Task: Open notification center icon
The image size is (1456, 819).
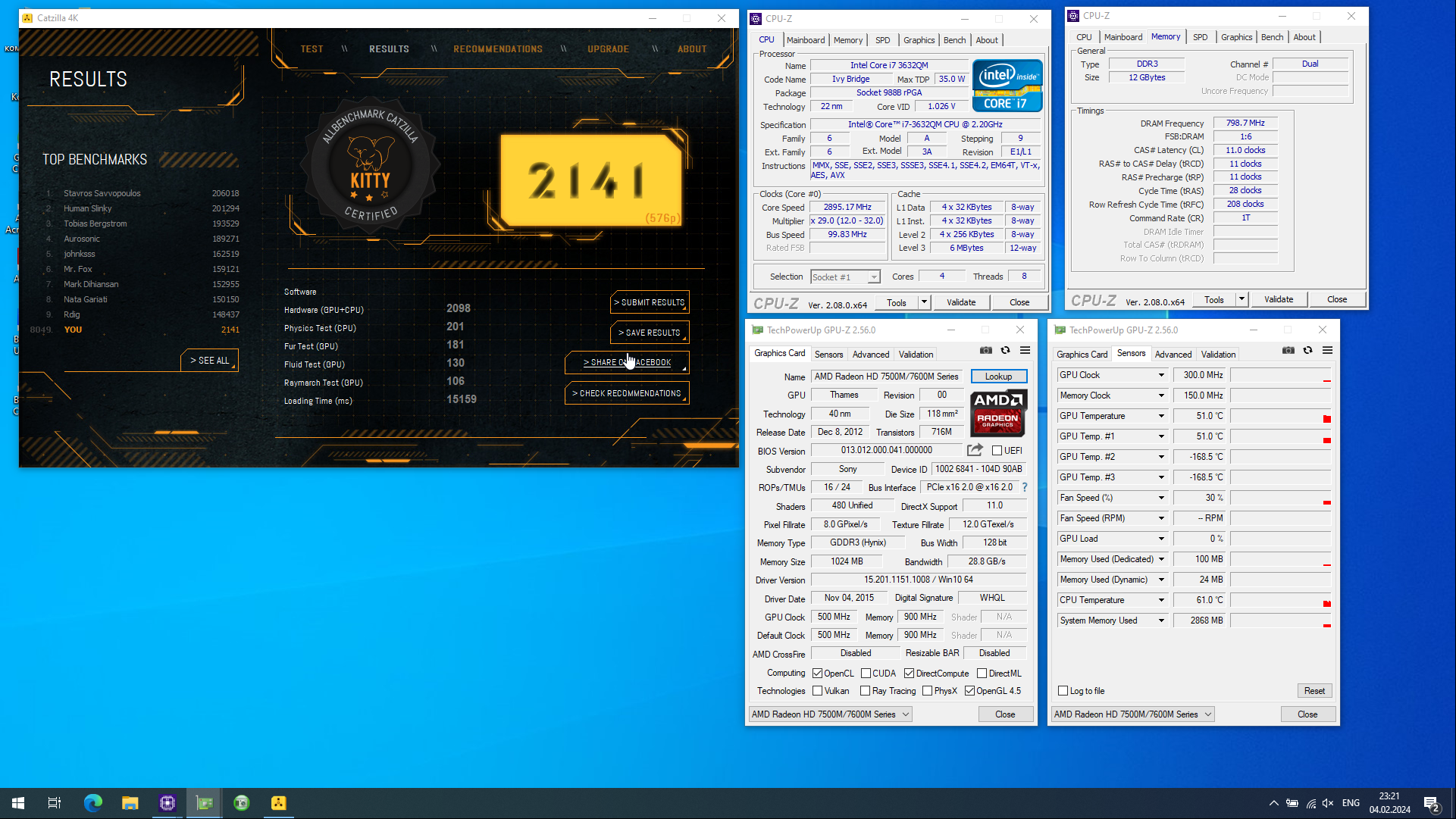Action: (x=1431, y=804)
